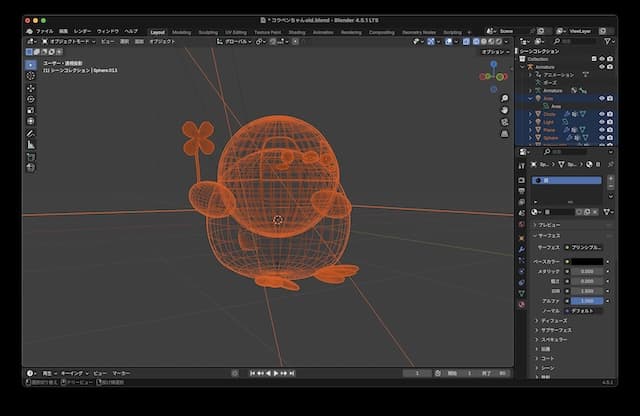Open the Modifiers wrench tab
This screenshot has width=640, height=416.
pyautogui.click(x=522, y=249)
